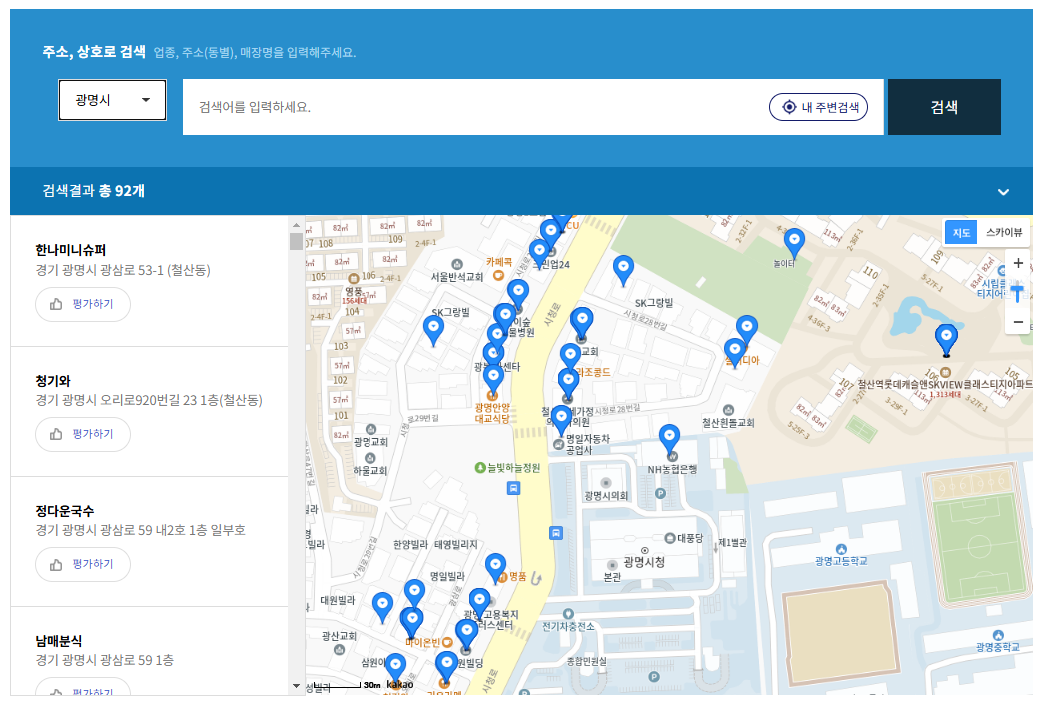Open the 광명시 city dropdown
Image resolution: width=1055 pixels, height=708 pixels.
click(x=112, y=100)
